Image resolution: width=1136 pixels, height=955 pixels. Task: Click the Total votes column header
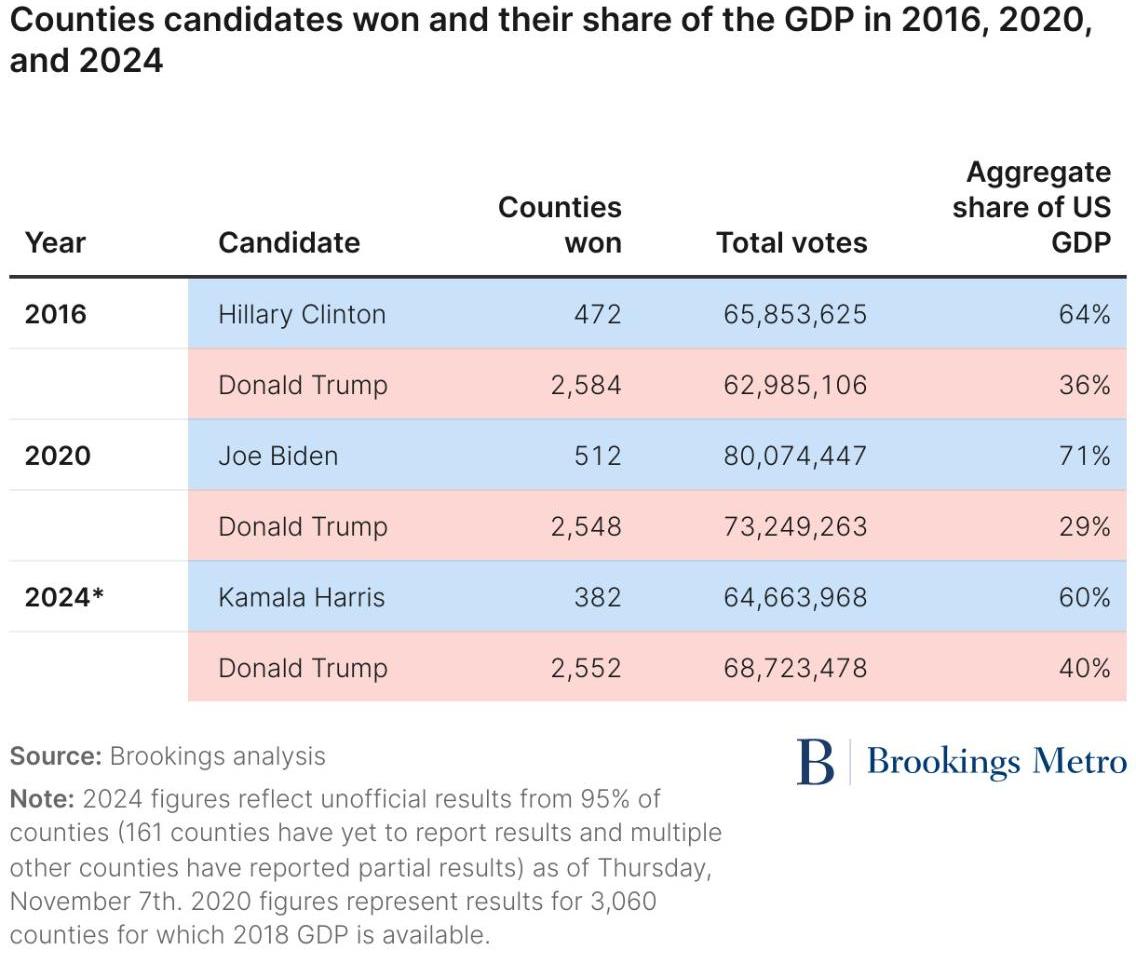tap(791, 242)
